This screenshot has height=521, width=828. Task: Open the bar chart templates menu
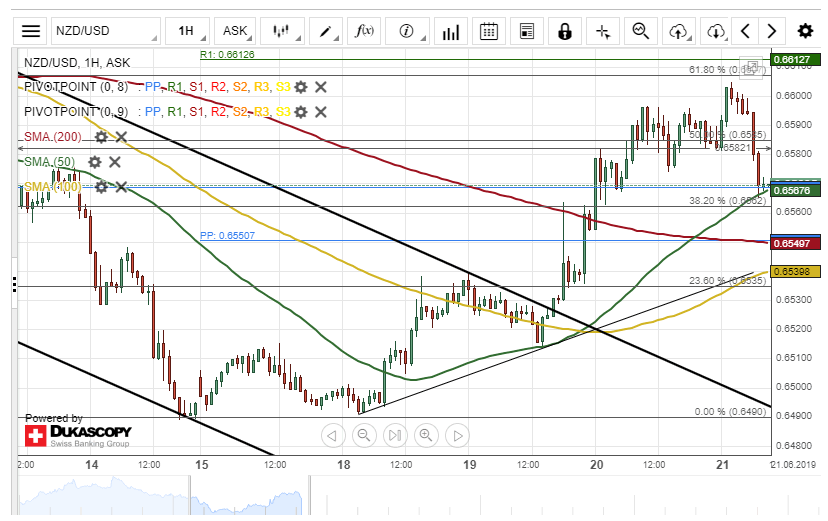[450, 31]
